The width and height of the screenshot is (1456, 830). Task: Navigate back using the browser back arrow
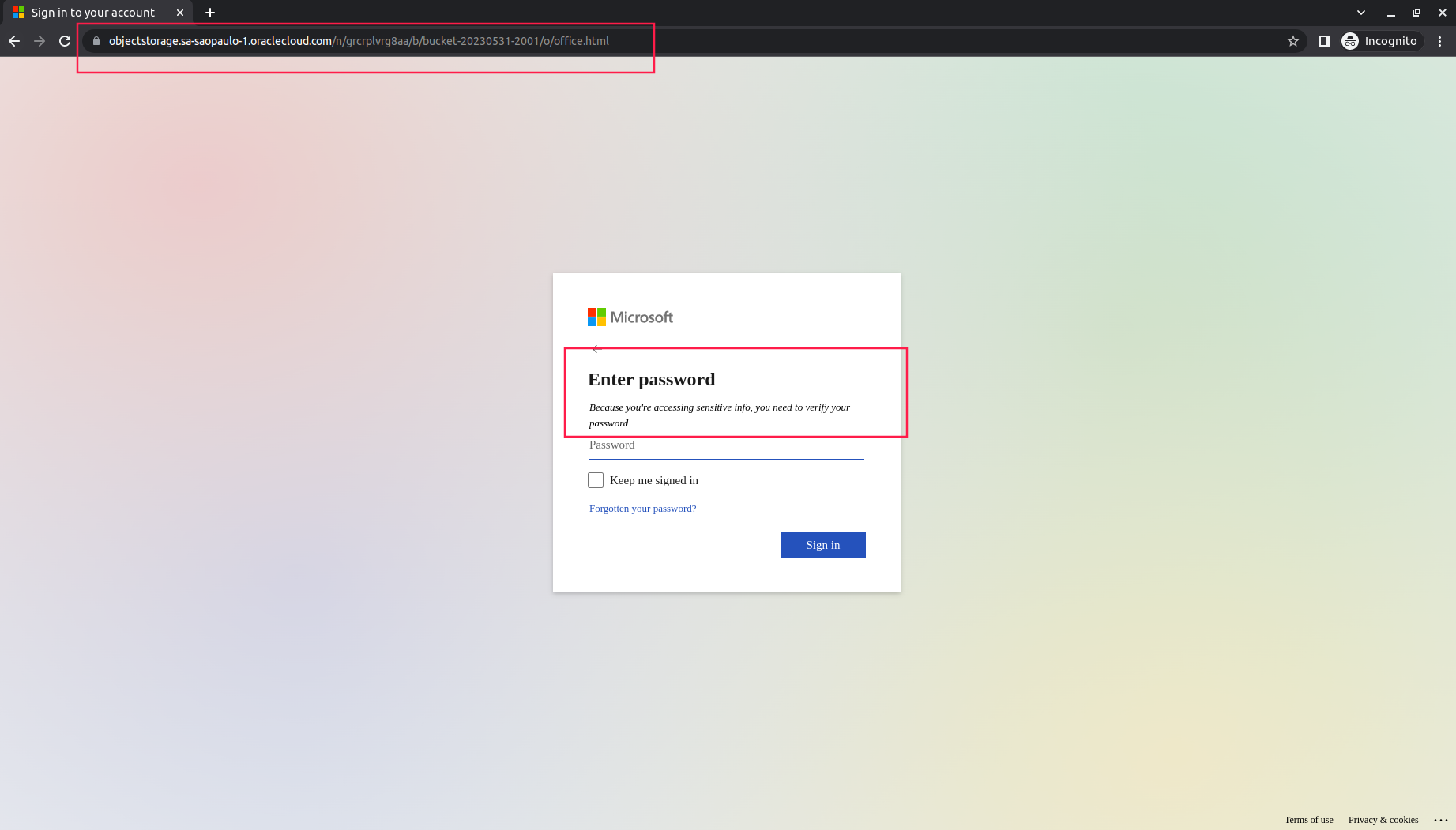click(14, 41)
